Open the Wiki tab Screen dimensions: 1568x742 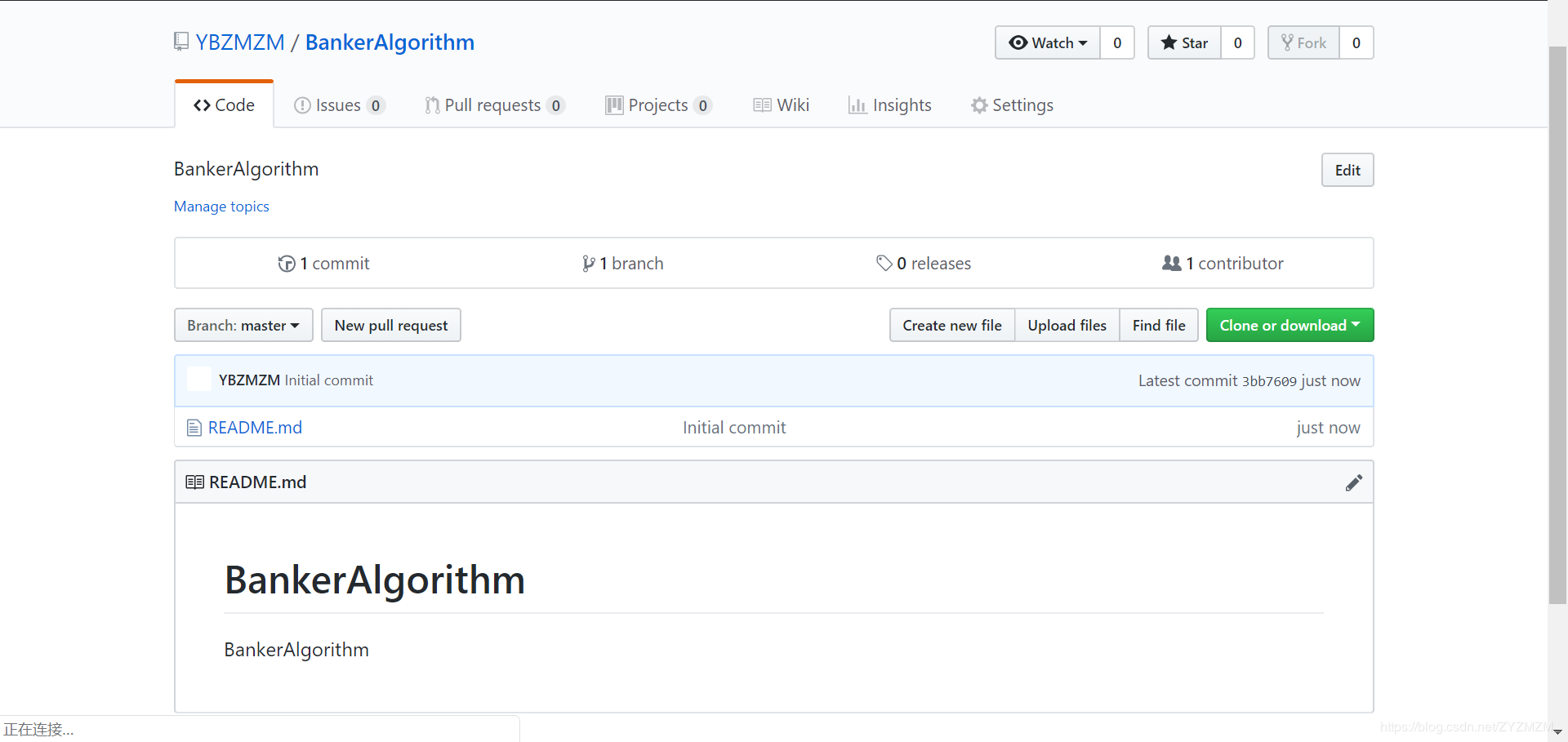(782, 104)
